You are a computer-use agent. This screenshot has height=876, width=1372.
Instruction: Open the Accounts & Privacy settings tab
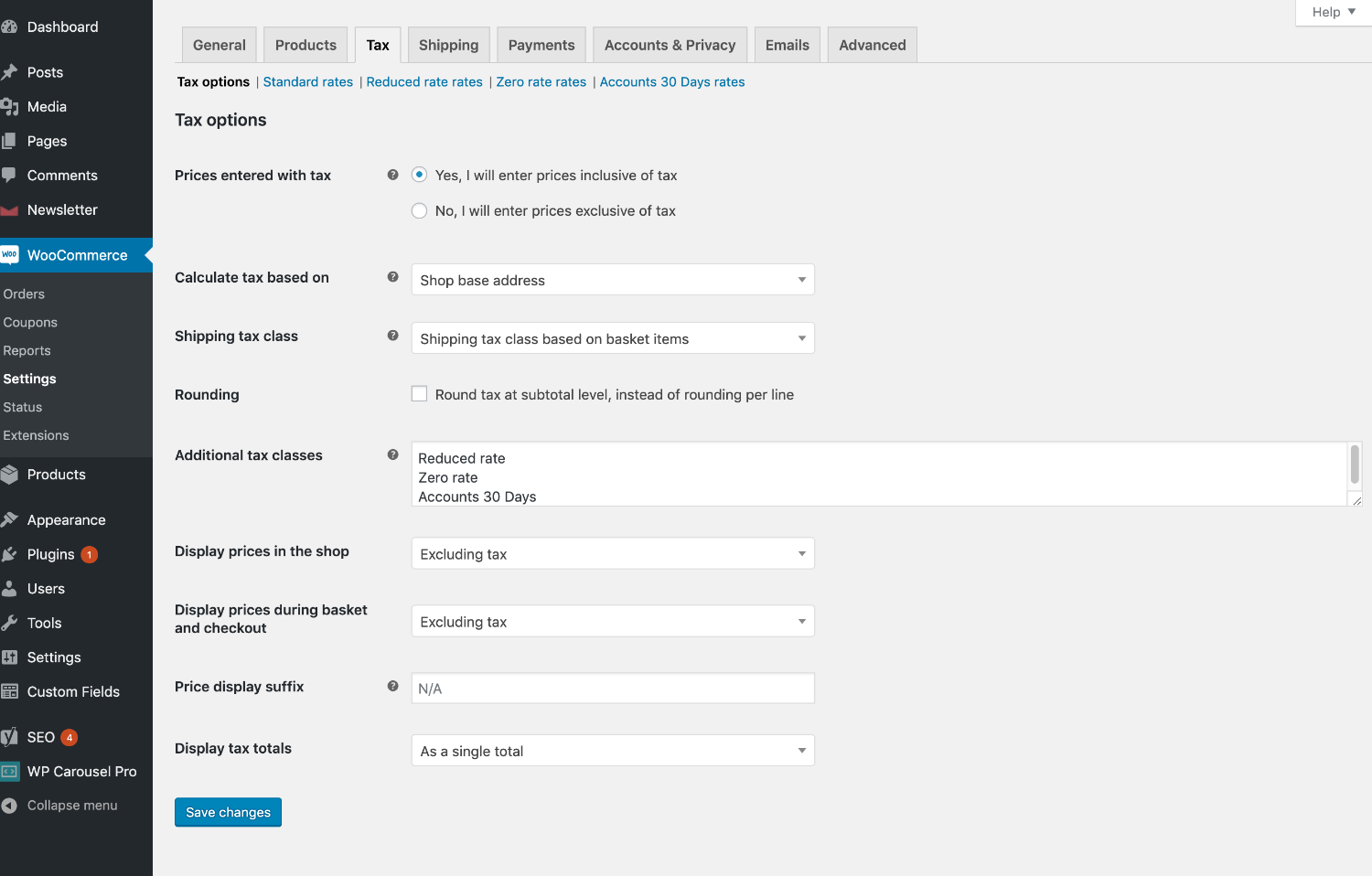670,44
